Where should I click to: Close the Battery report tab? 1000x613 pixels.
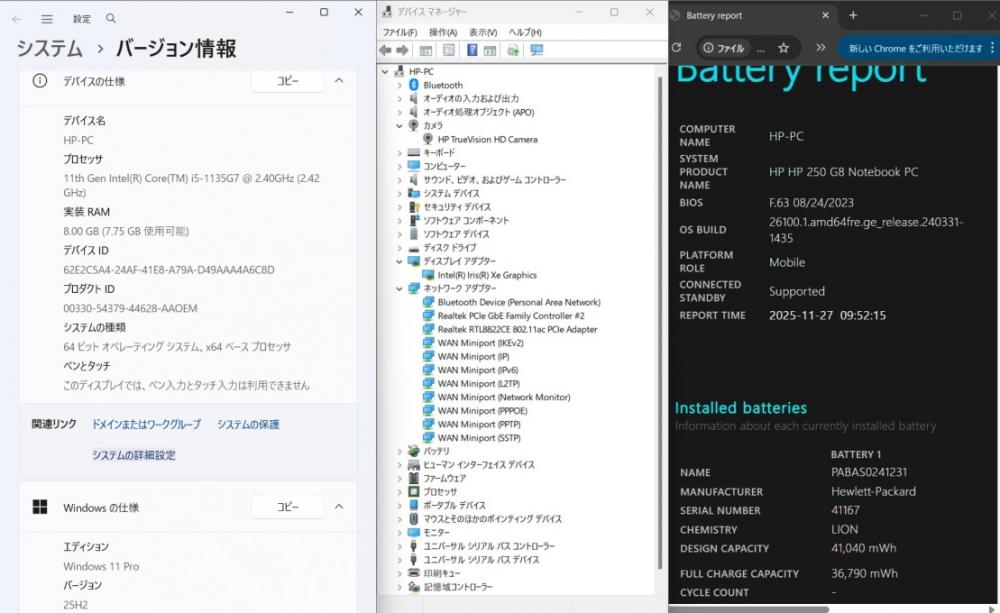tap(825, 15)
